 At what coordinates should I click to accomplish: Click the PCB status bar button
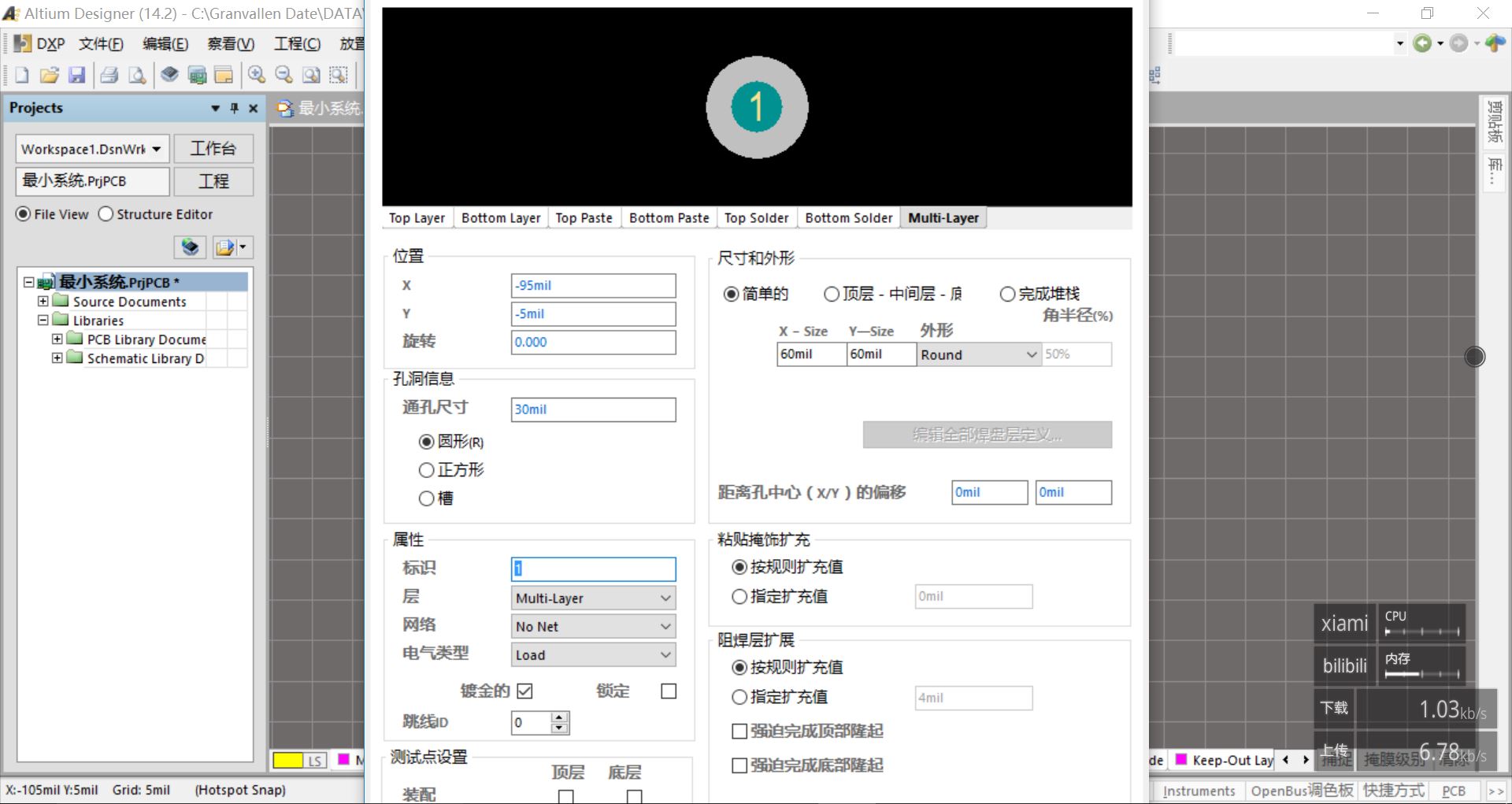(x=1454, y=791)
